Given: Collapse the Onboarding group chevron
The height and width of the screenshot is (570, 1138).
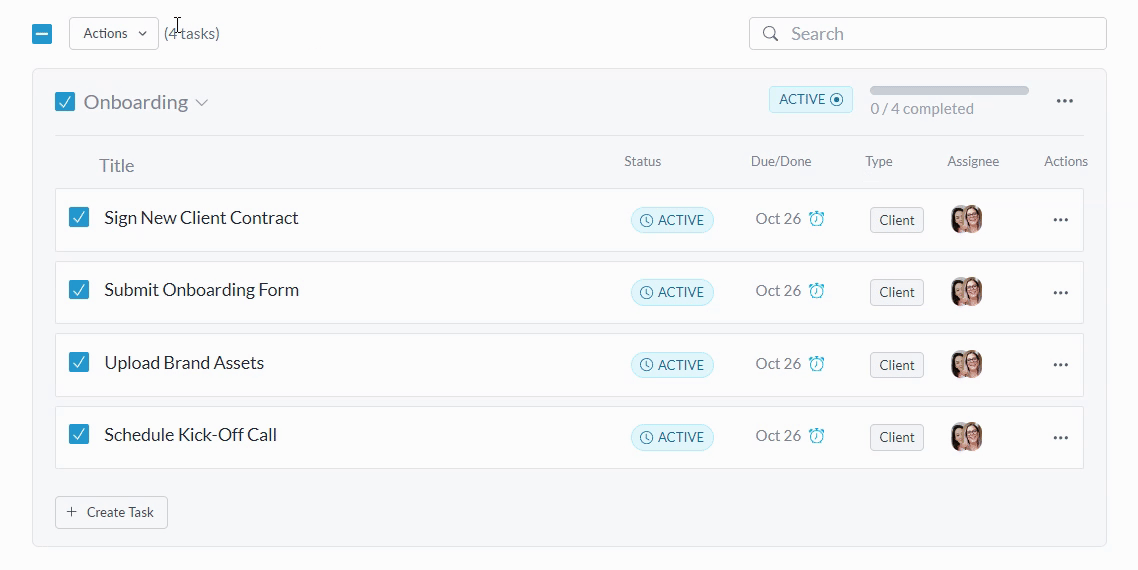Looking at the screenshot, I should [202, 103].
